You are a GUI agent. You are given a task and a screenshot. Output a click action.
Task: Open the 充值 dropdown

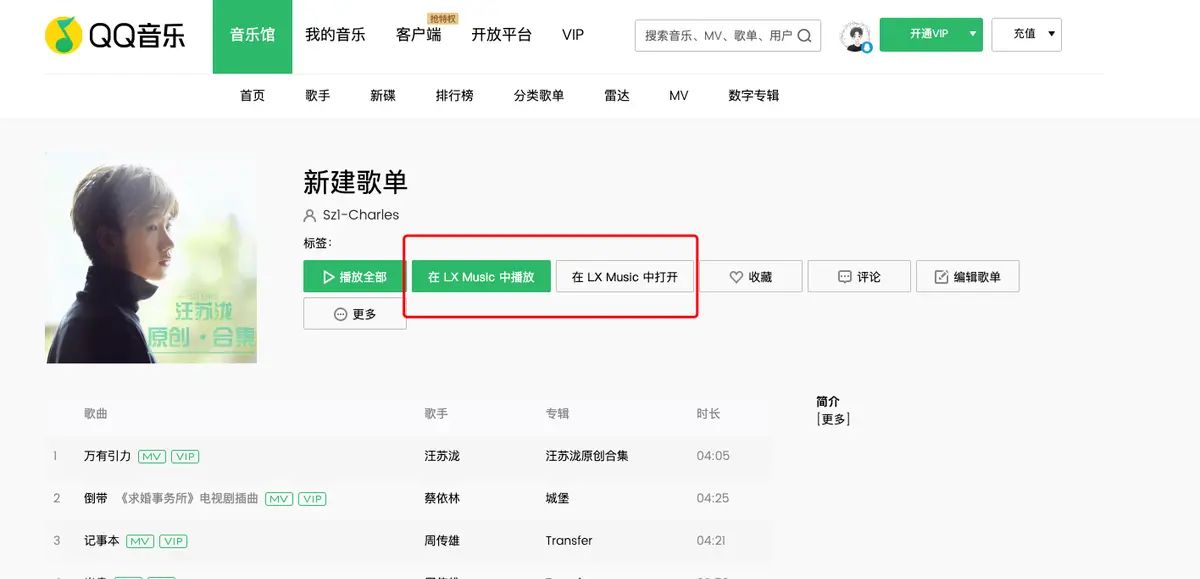pos(1026,34)
